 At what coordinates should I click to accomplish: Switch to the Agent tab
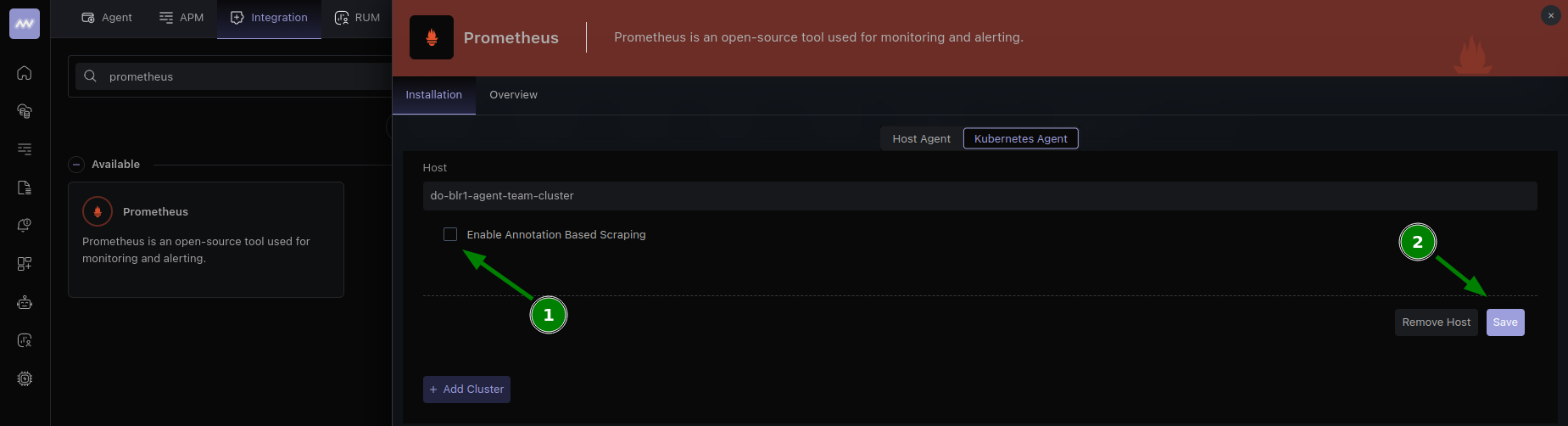coord(107,18)
